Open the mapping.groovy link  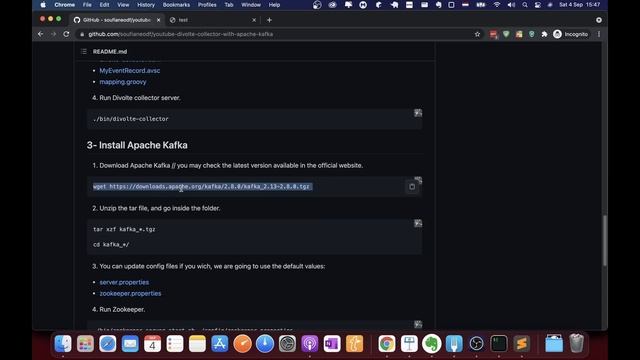pos(123,82)
